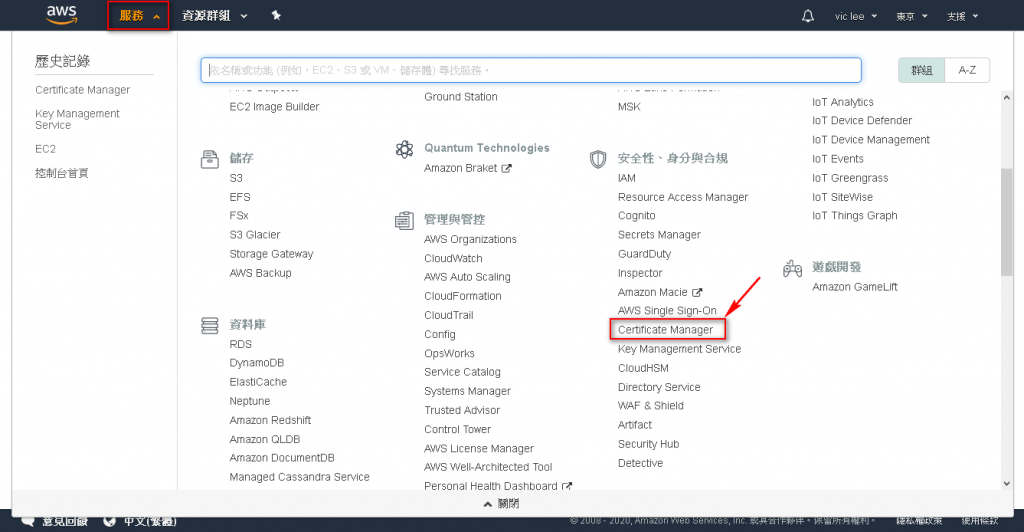Click the scrollbar down arrow

pyautogui.click(x=1006, y=484)
